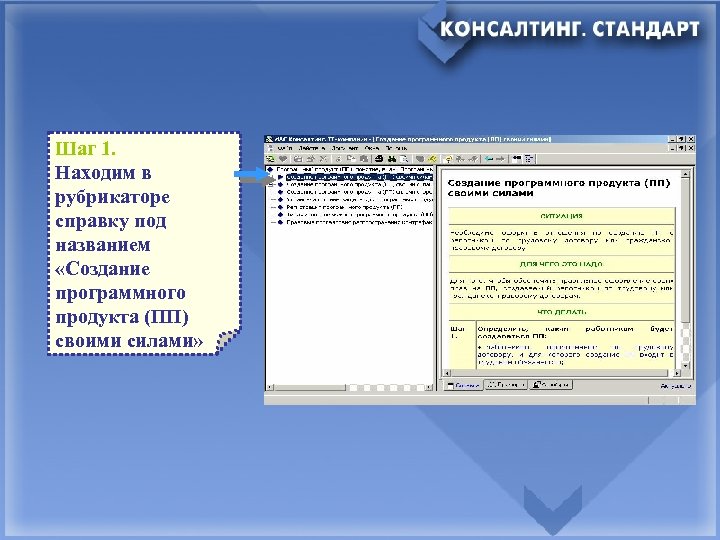
Task: Click the yellow lightbulb toolbar icon
Action: pos(448,159)
